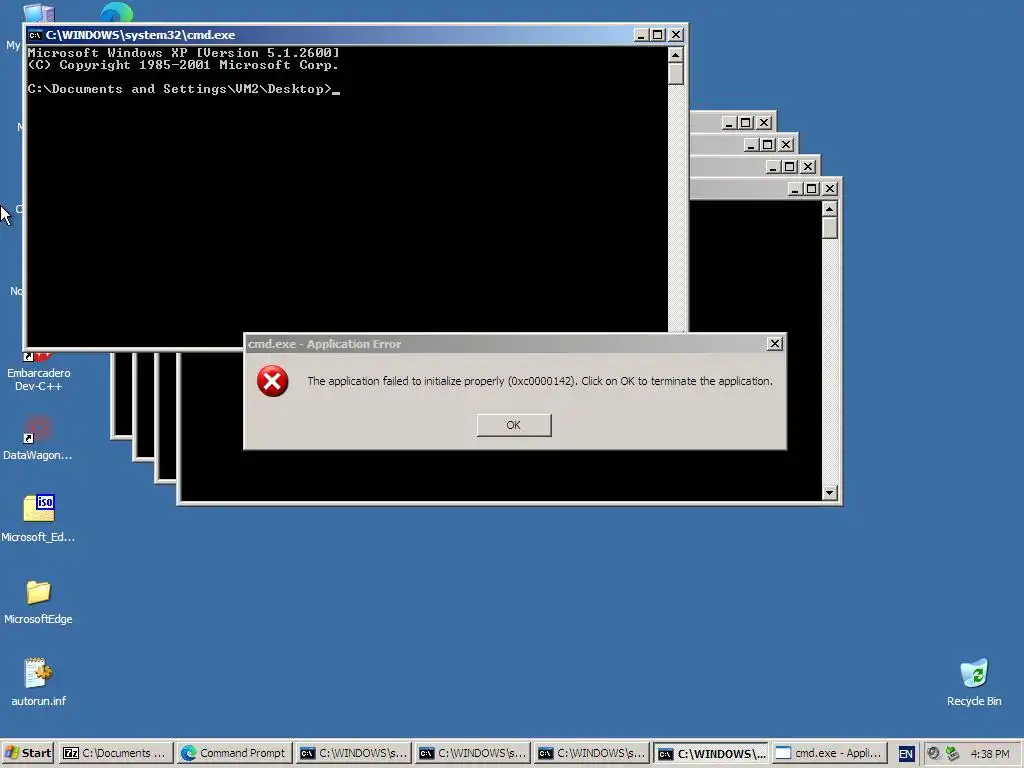Click the Microsoft Edge icon at desktop top
1024x768 pixels.
pos(116,13)
